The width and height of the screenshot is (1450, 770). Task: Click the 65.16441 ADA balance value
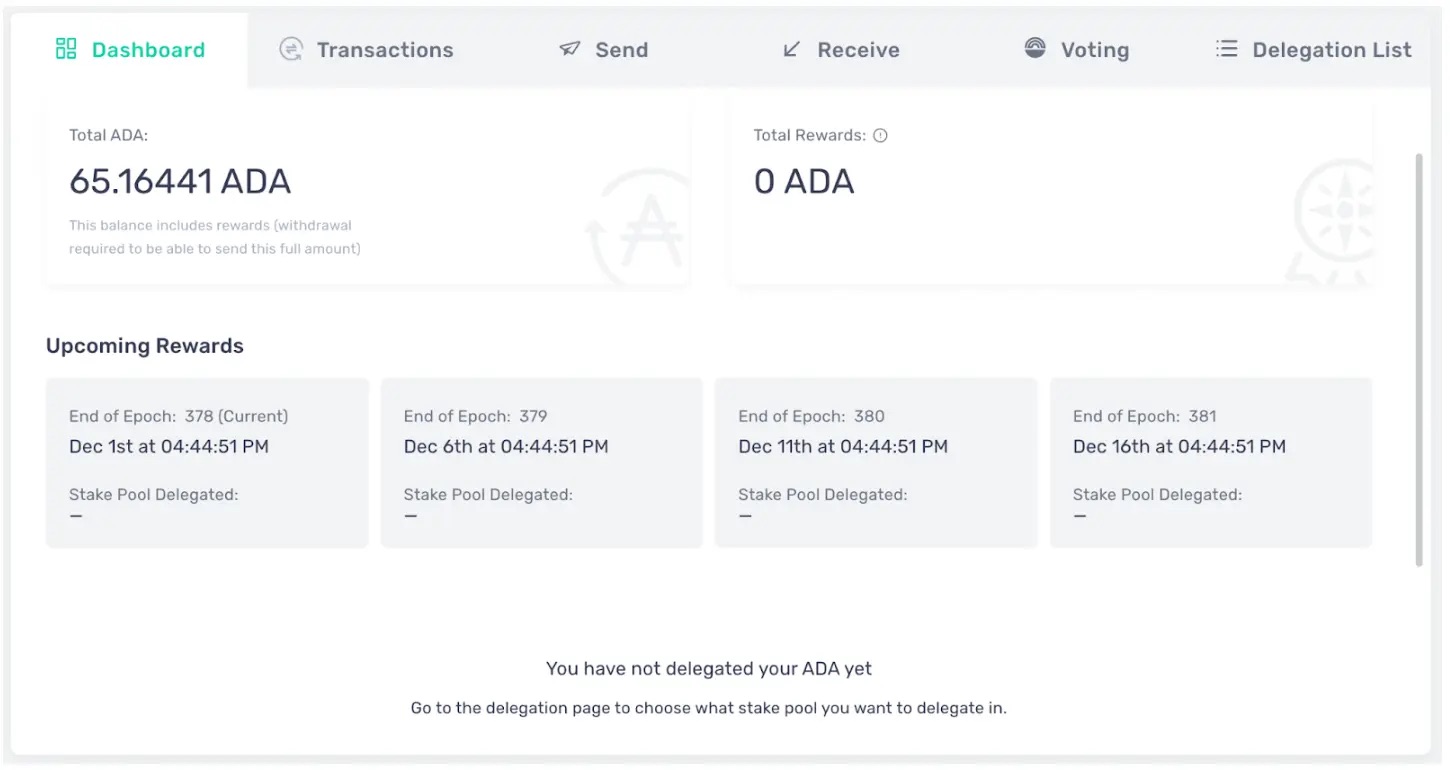click(x=180, y=181)
